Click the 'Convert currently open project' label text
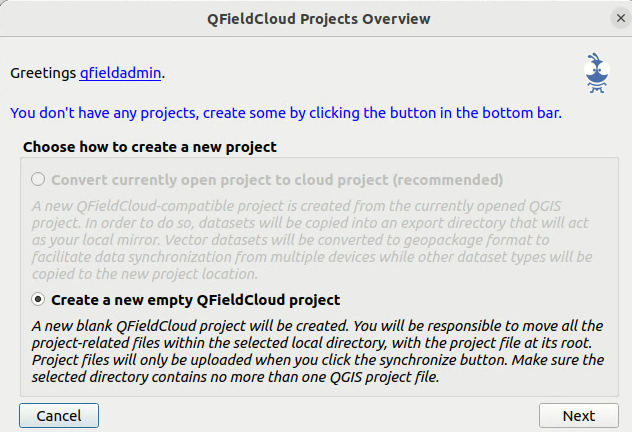 277,180
